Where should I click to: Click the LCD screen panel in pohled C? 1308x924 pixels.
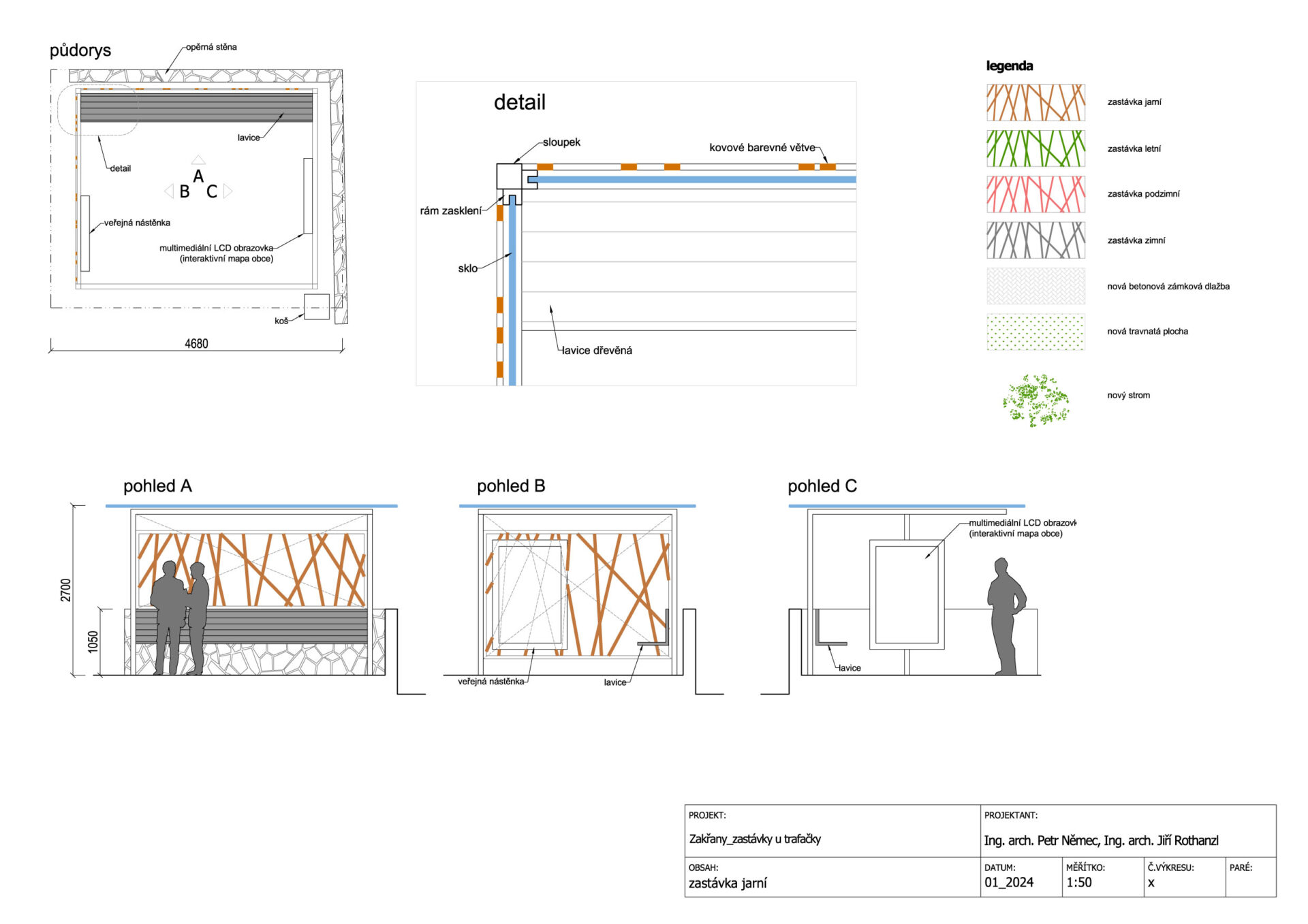906,594
